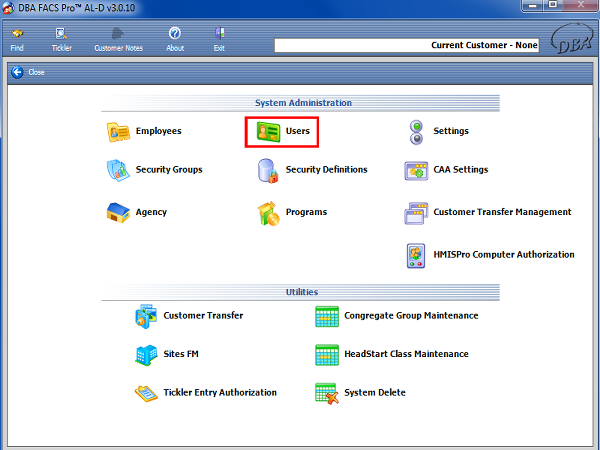The width and height of the screenshot is (600, 450).
Task: Open HeadStart Class Maintenance calendar icon
Action: point(327,355)
